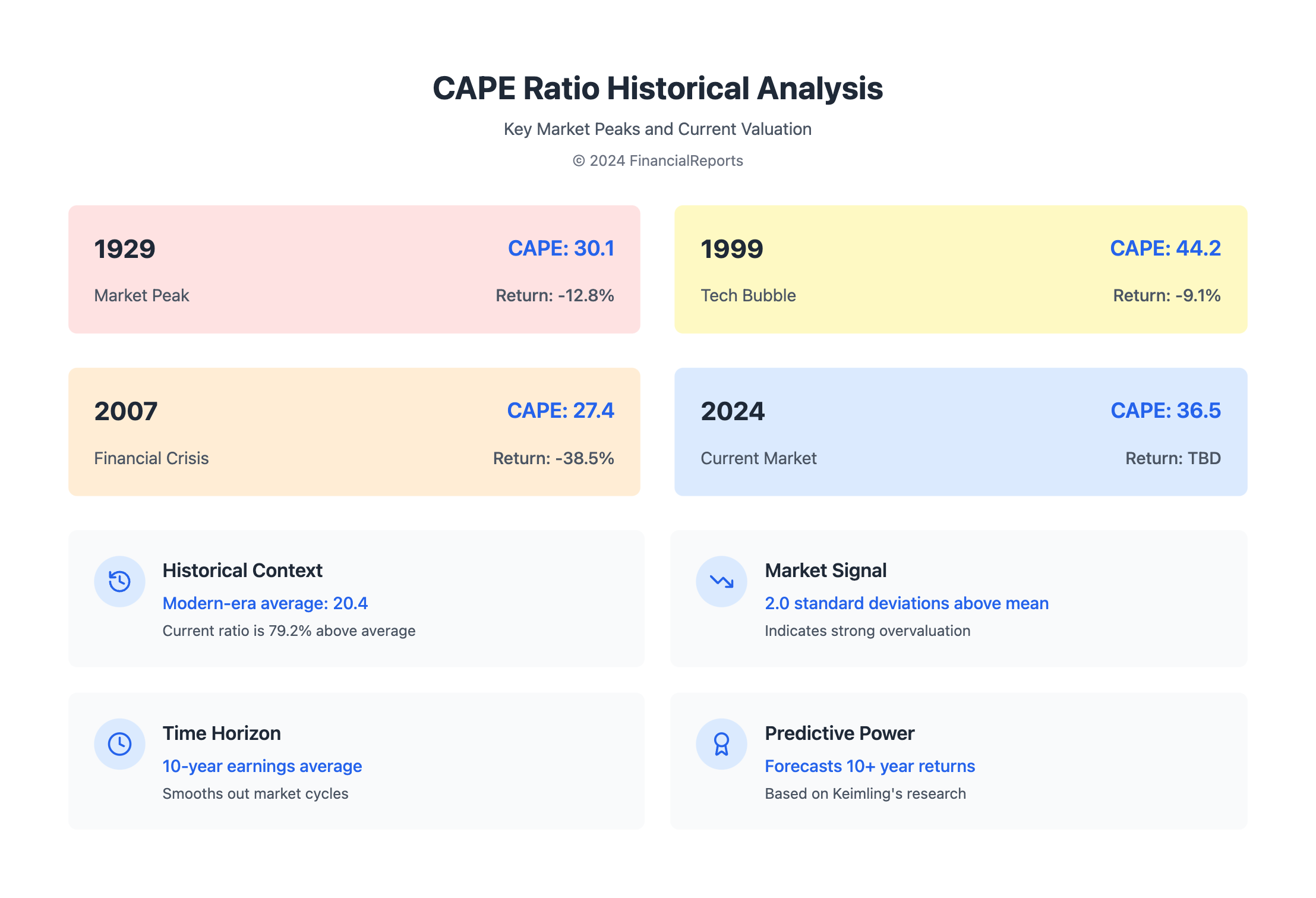Image resolution: width=1316 pixels, height=898 pixels.
Task: Click the CAPE: 27.4 value
Action: coord(560,411)
